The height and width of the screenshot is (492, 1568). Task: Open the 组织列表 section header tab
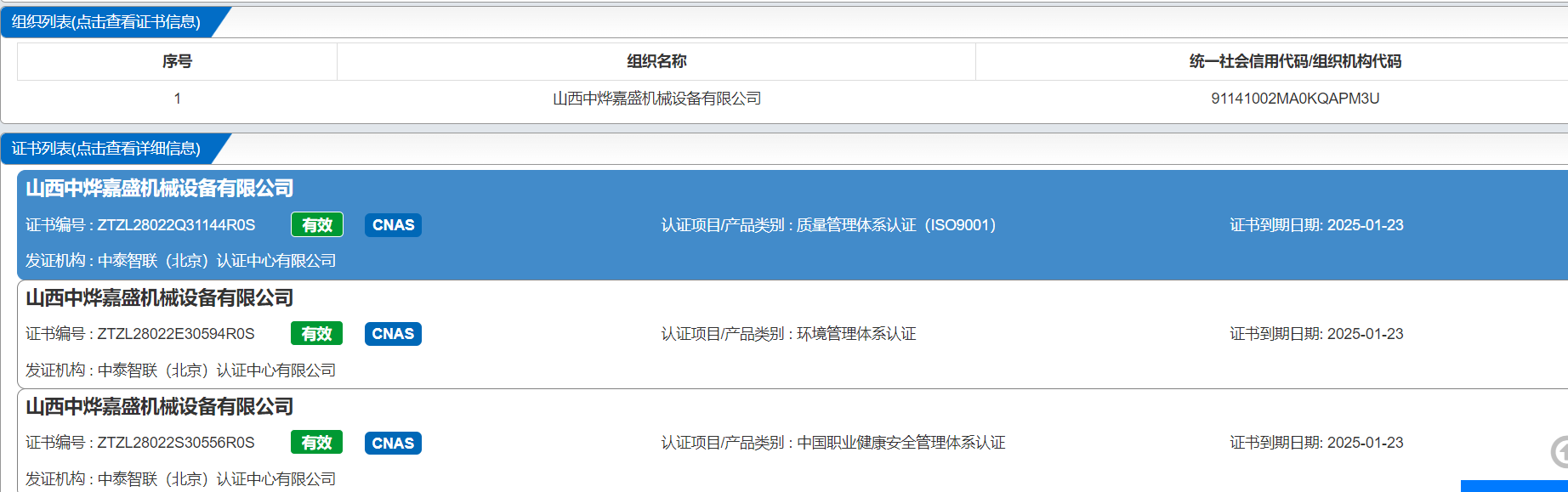(x=106, y=22)
